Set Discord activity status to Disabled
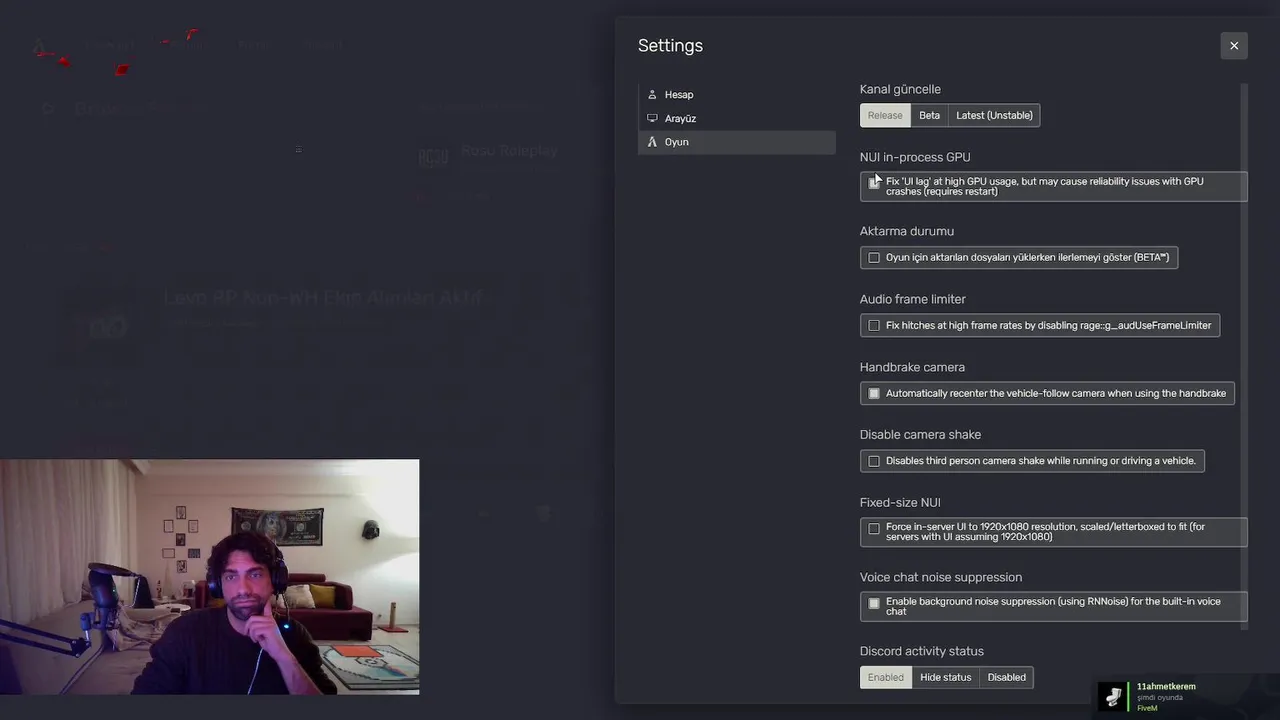Viewport: 1280px width, 720px height. click(1006, 677)
